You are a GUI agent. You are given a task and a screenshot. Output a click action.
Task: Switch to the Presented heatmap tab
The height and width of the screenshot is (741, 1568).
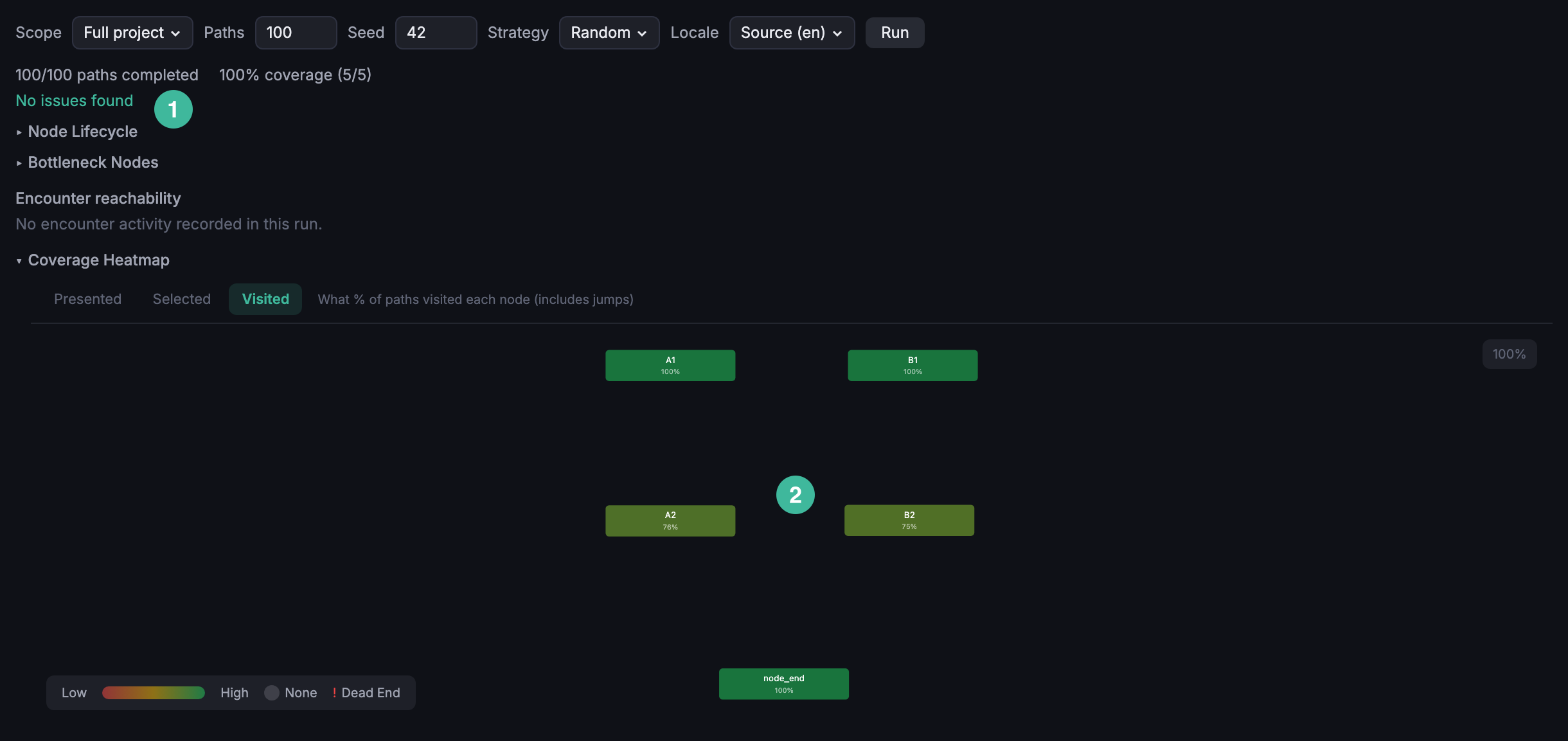[87, 299]
